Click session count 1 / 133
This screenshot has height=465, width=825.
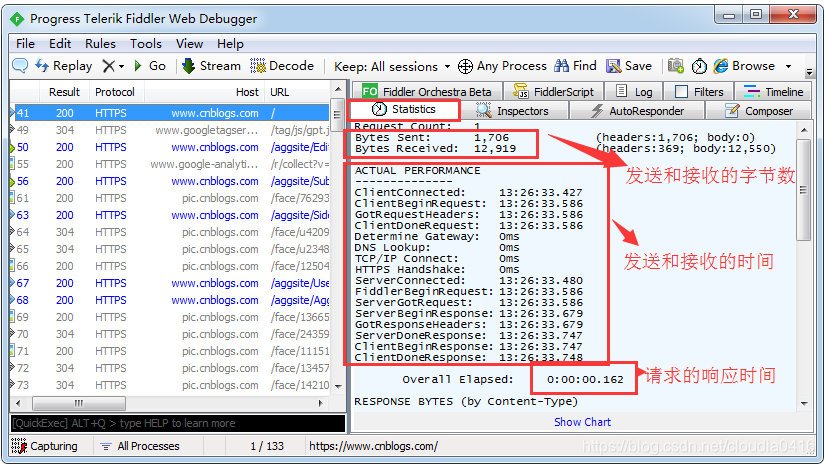(x=267, y=446)
